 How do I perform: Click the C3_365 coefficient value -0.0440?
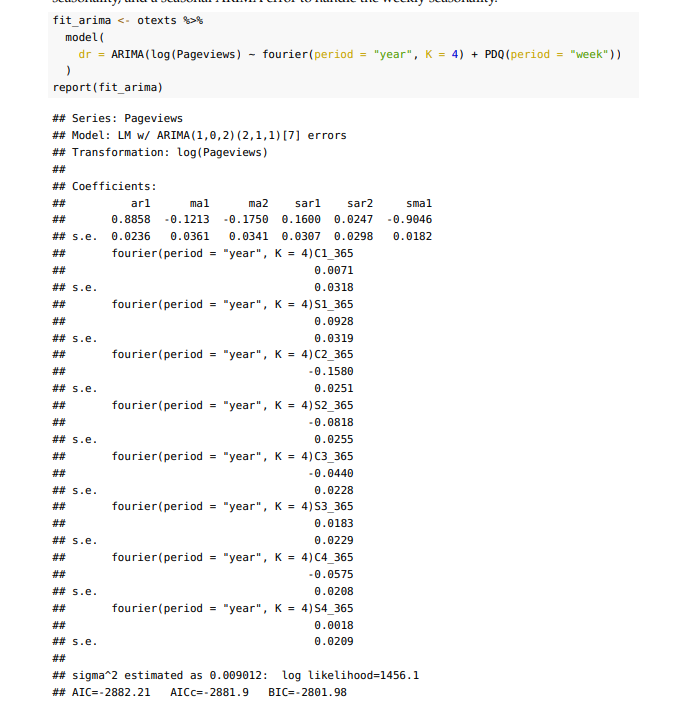[x=331, y=473]
